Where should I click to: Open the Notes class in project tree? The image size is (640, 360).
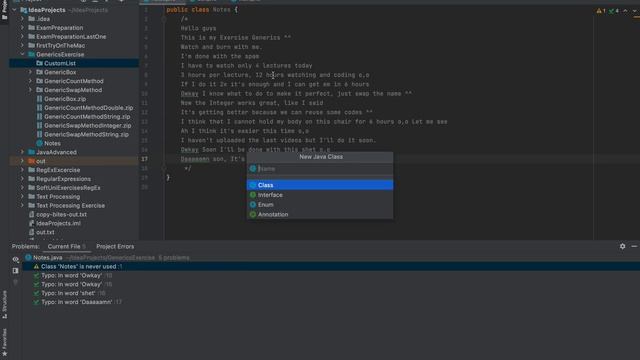click(x=52, y=143)
